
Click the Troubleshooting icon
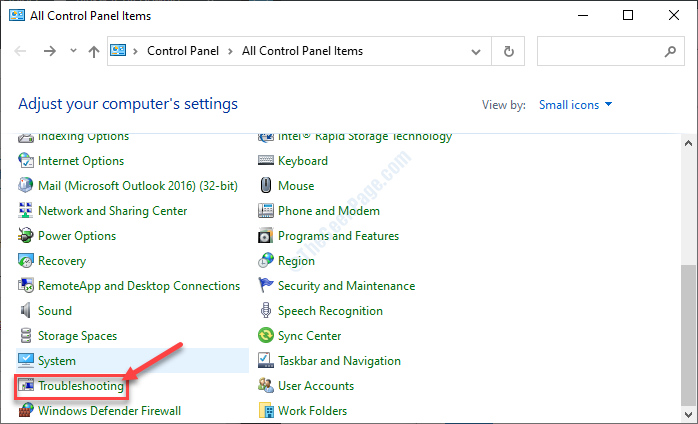[x=25, y=386]
